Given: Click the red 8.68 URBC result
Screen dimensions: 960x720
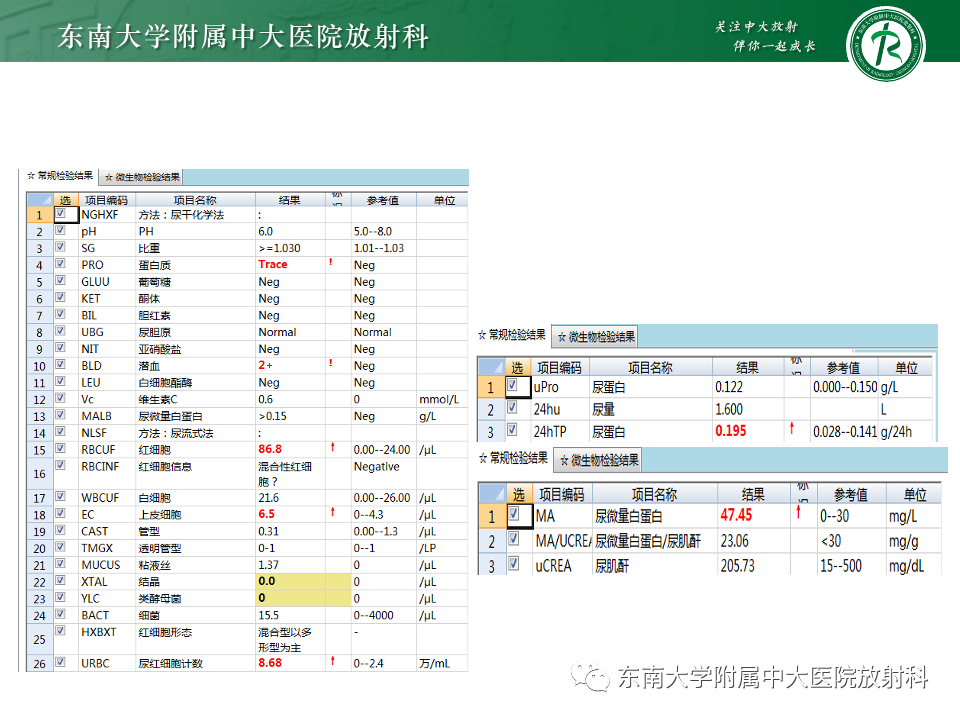Looking at the screenshot, I should (x=270, y=662).
